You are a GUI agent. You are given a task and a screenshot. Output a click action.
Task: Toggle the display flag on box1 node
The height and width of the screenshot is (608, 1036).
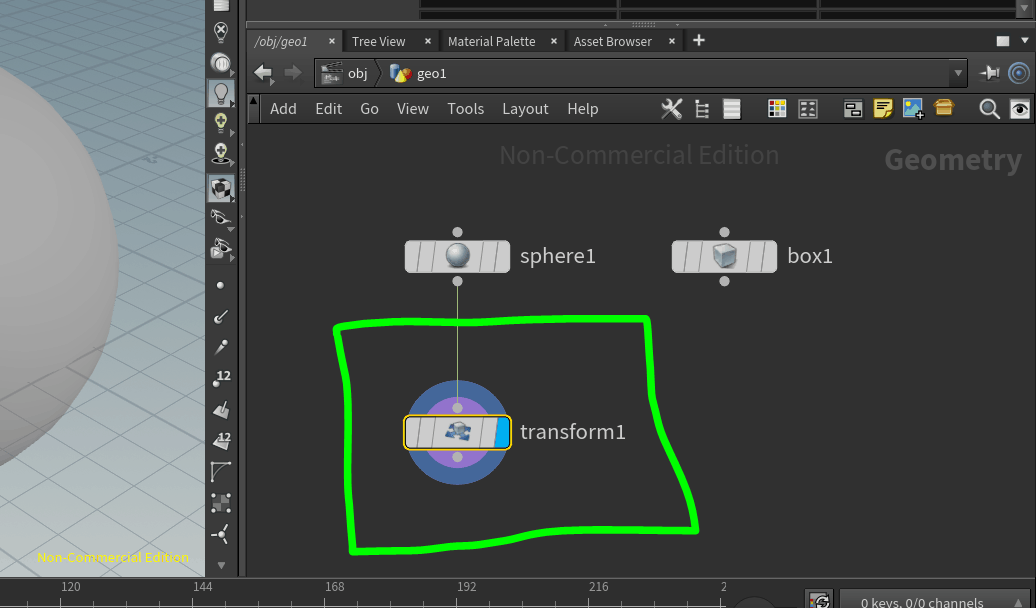pos(770,256)
